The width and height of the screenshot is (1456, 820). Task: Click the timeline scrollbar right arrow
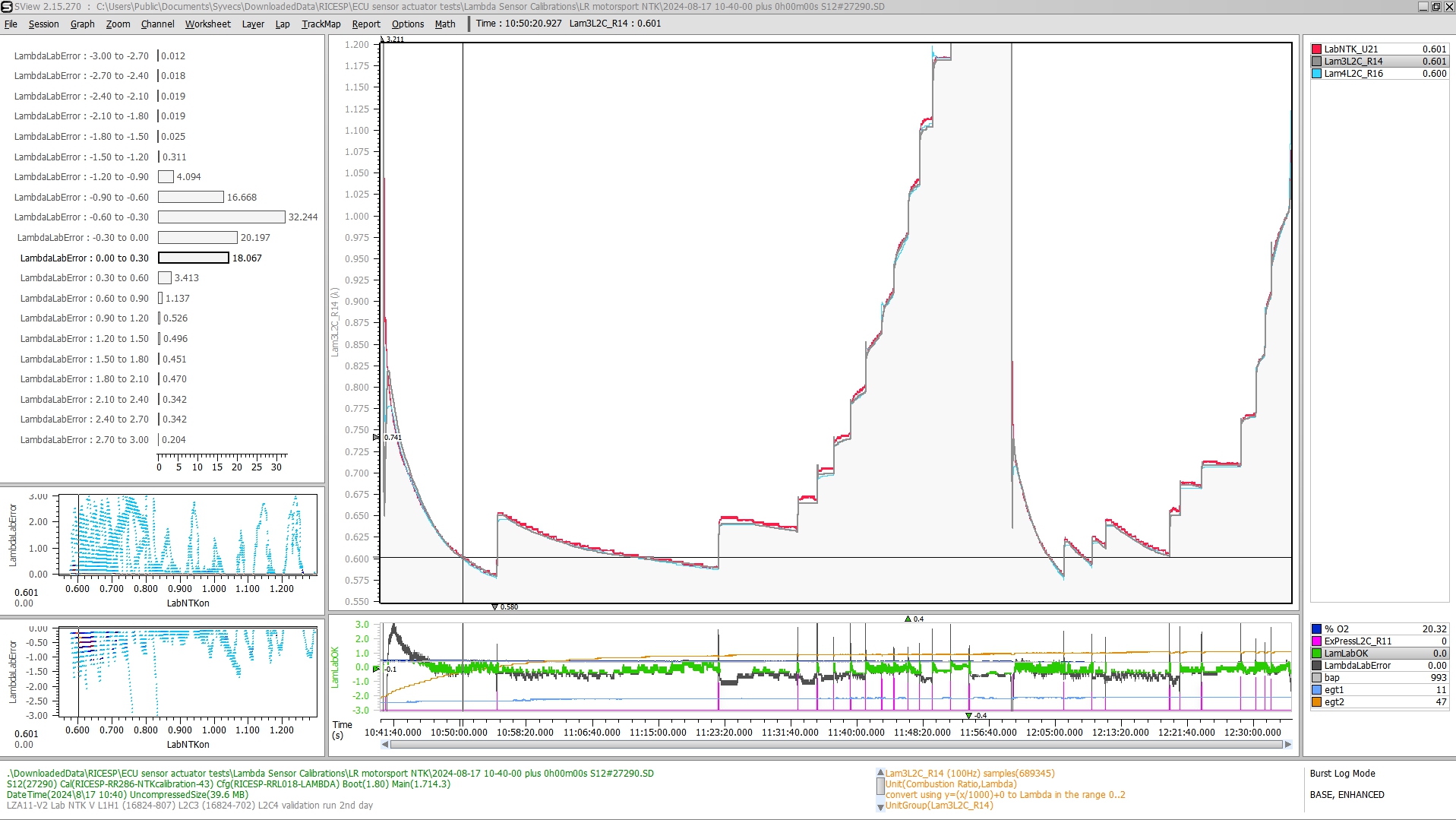(1287, 745)
